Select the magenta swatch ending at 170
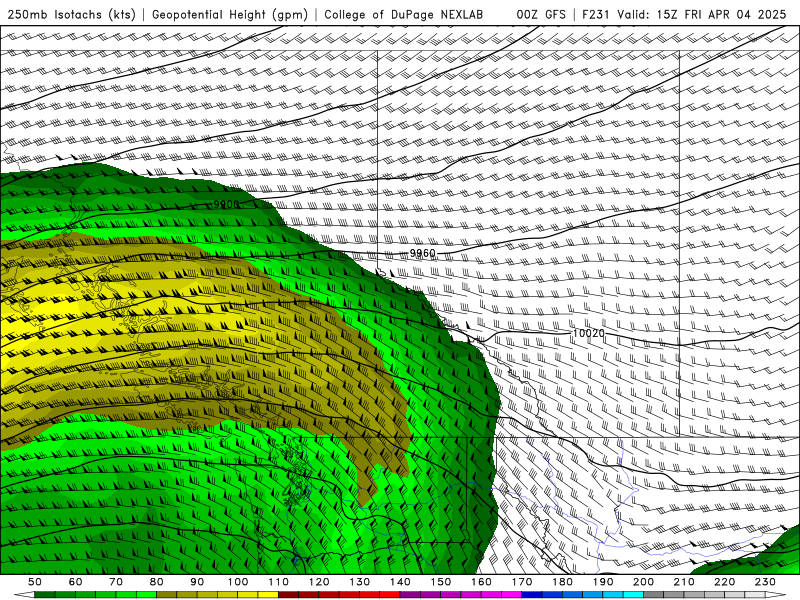Screen dimensions: 800x600 click(511, 595)
